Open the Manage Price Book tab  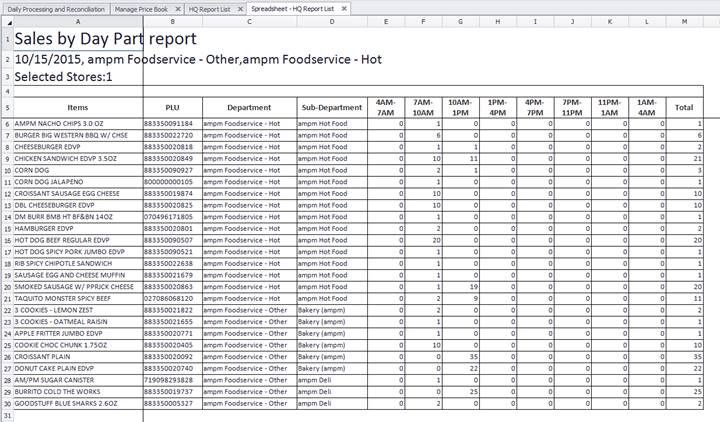coord(141,9)
